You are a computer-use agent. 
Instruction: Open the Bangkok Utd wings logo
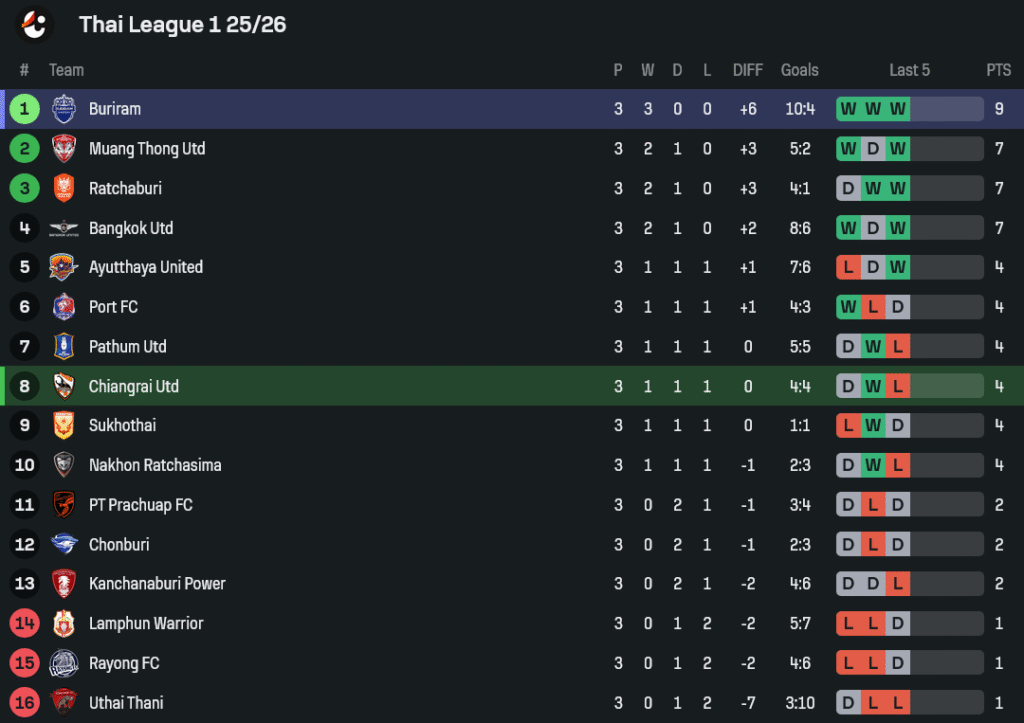[64, 228]
